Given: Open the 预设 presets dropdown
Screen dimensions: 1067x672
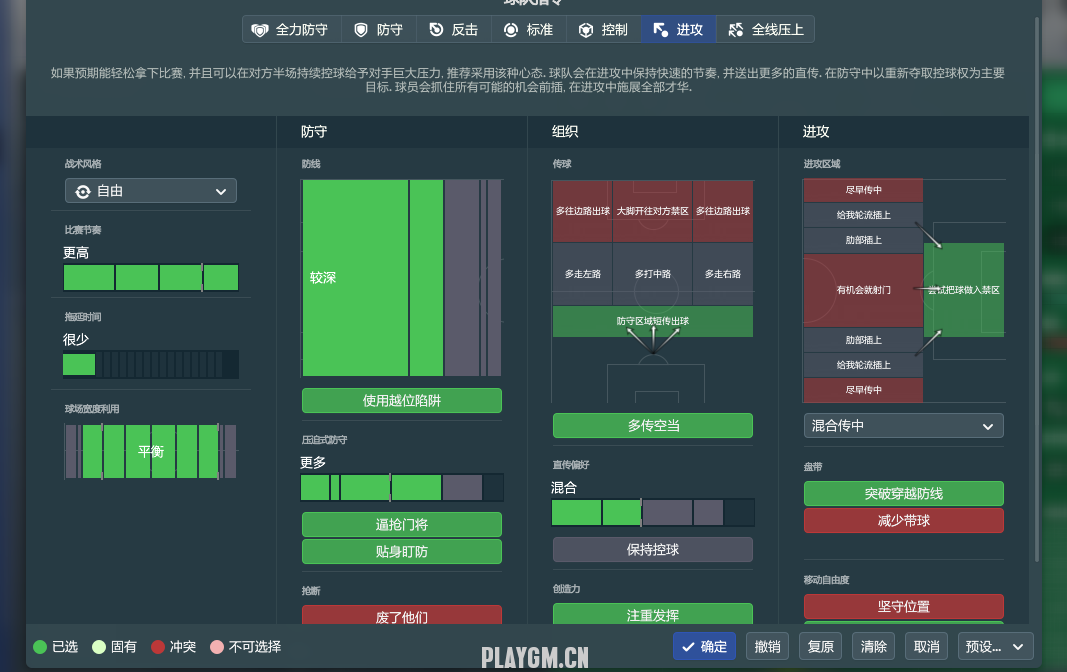Looking at the screenshot, I should 994,647.
